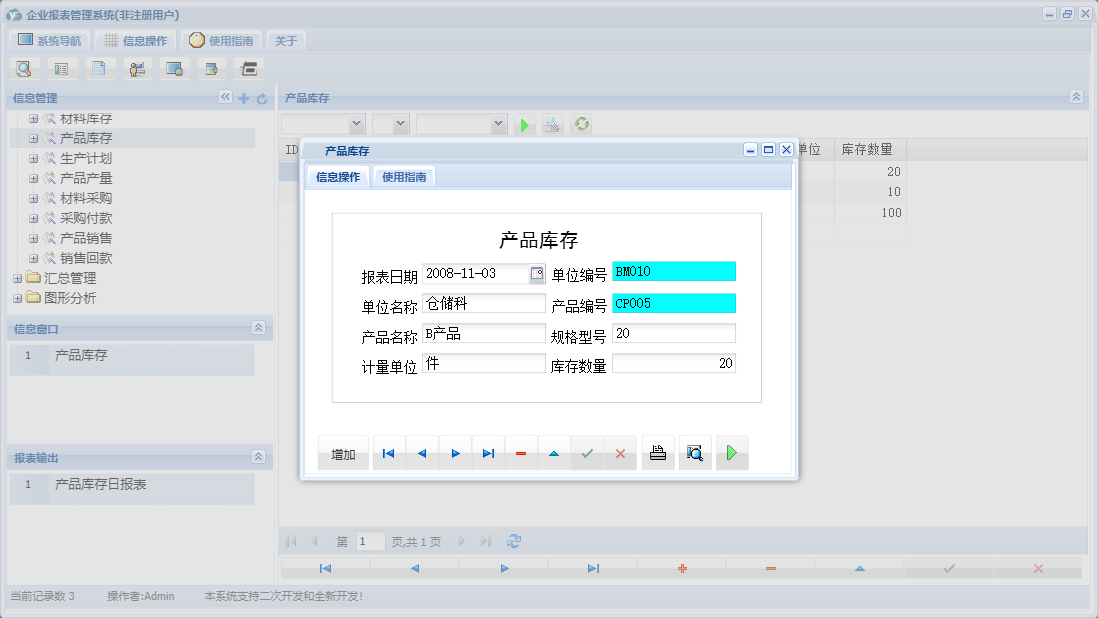This screenshot has height=618, width=1098.
Task: Click the stacked pages toolbar icon
Action: (249, 69)
